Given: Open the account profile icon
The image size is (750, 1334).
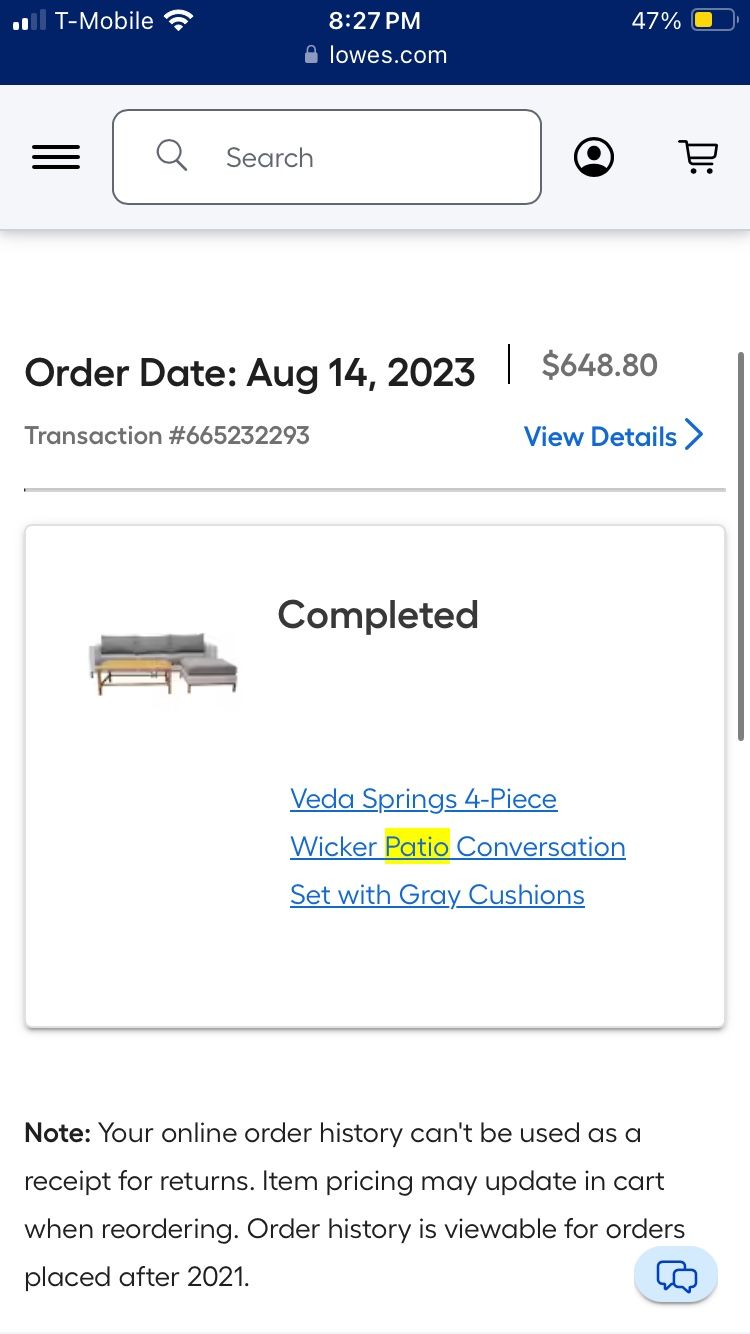Looking at the screenshot, I should (594, 157).
